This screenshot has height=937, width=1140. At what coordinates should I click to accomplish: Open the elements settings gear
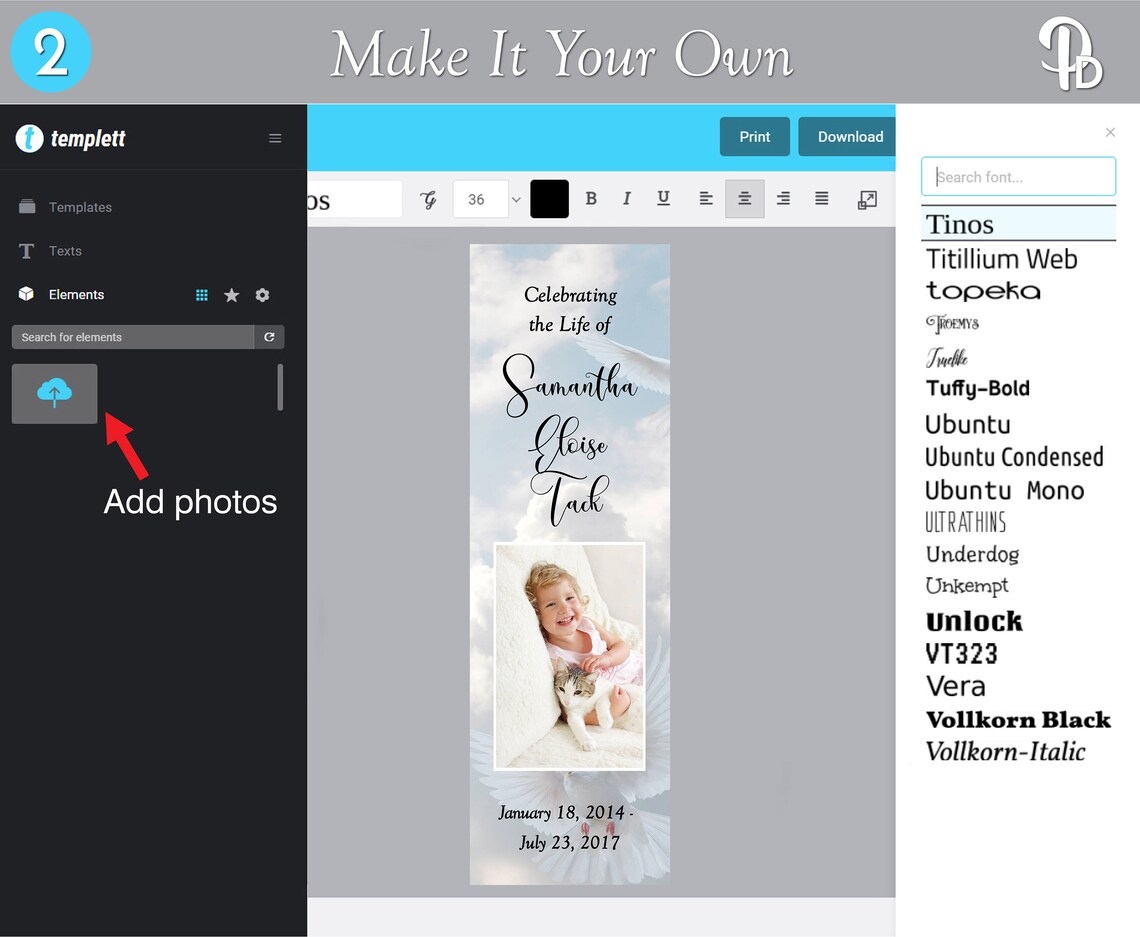pos(262,294)
